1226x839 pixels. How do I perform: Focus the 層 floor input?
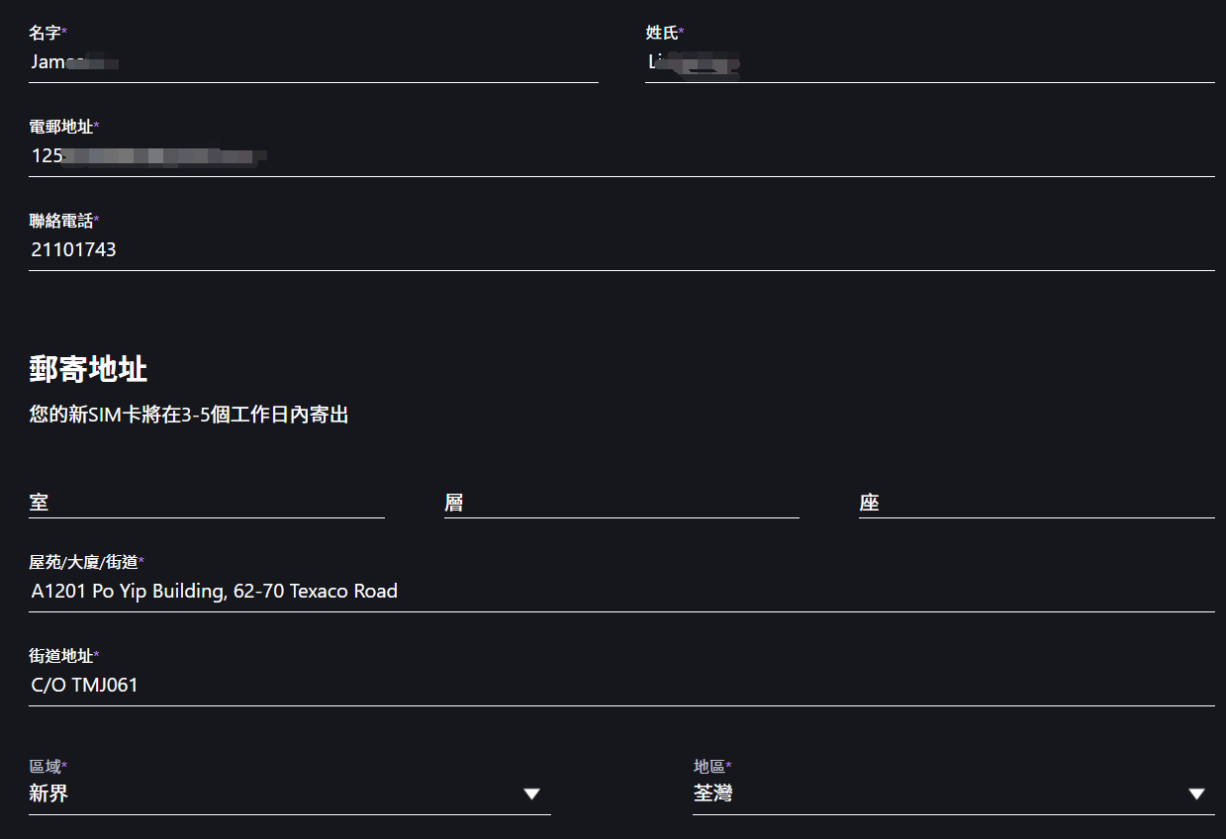click(x=622, y=503)
